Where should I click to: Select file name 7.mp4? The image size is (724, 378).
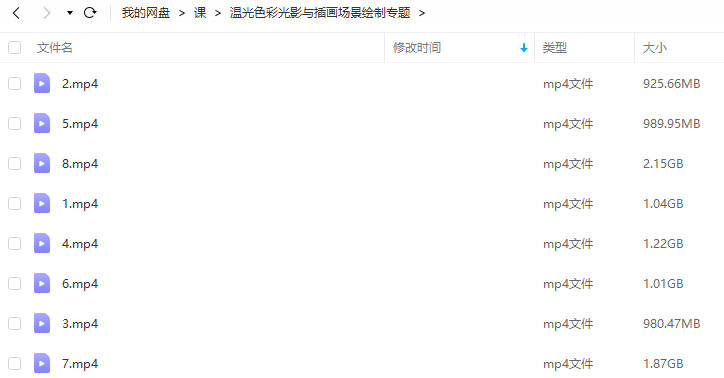(x=80, y=364)
